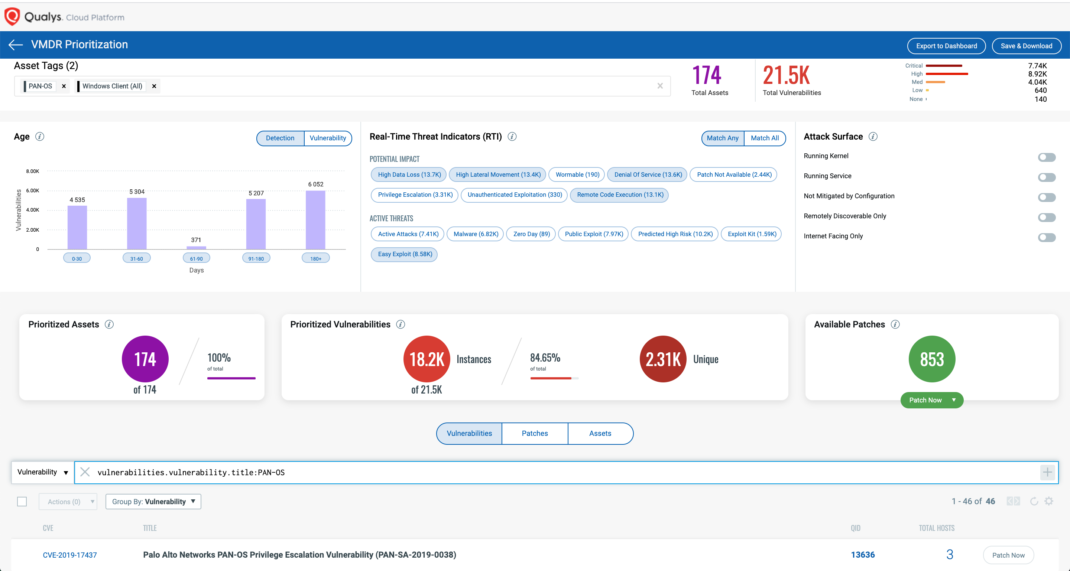Viewport: 1070px width, 571px height.
Task: Open info icon beside Prioritized Vulnerabilities
Action: (x=401, y=325)
